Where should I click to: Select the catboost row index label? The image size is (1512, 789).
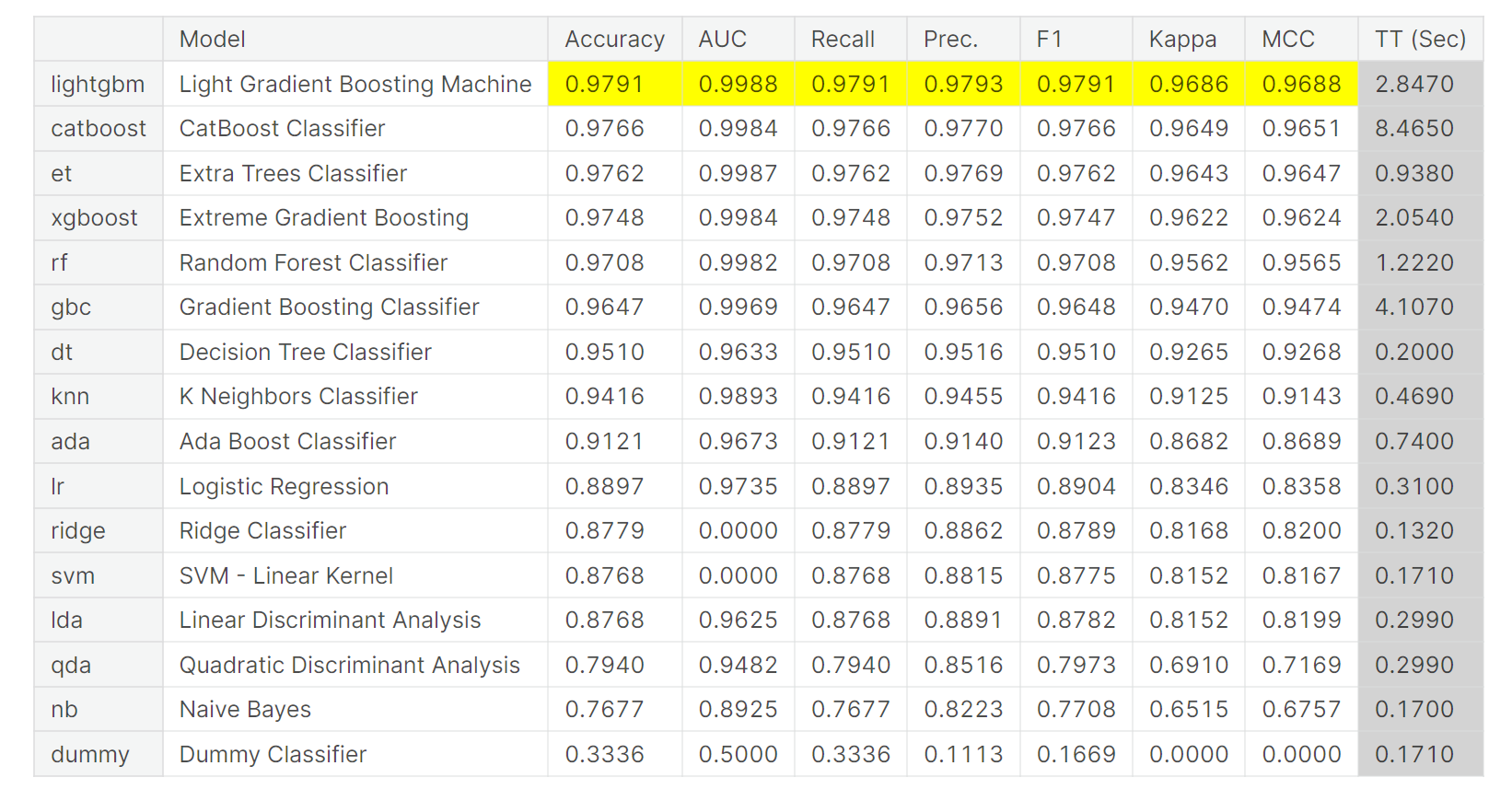[99, 129]
